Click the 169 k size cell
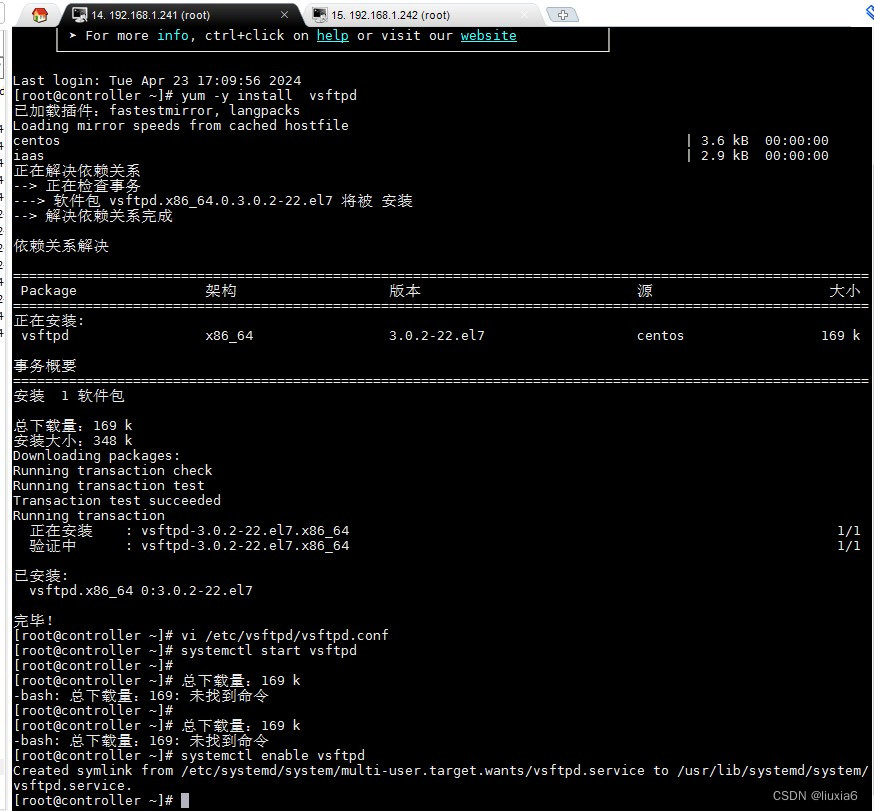 [841, 336]
